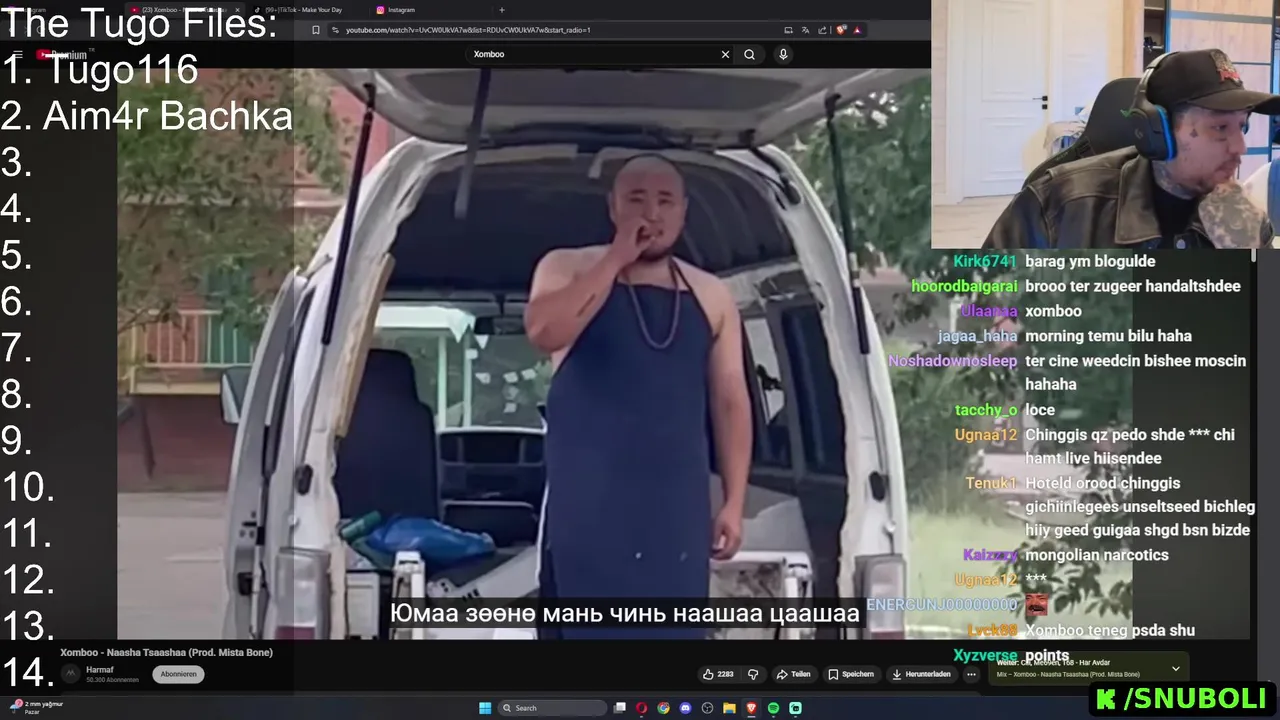
Task: Click chat username Xyzverse
Action: coord(985,656)
